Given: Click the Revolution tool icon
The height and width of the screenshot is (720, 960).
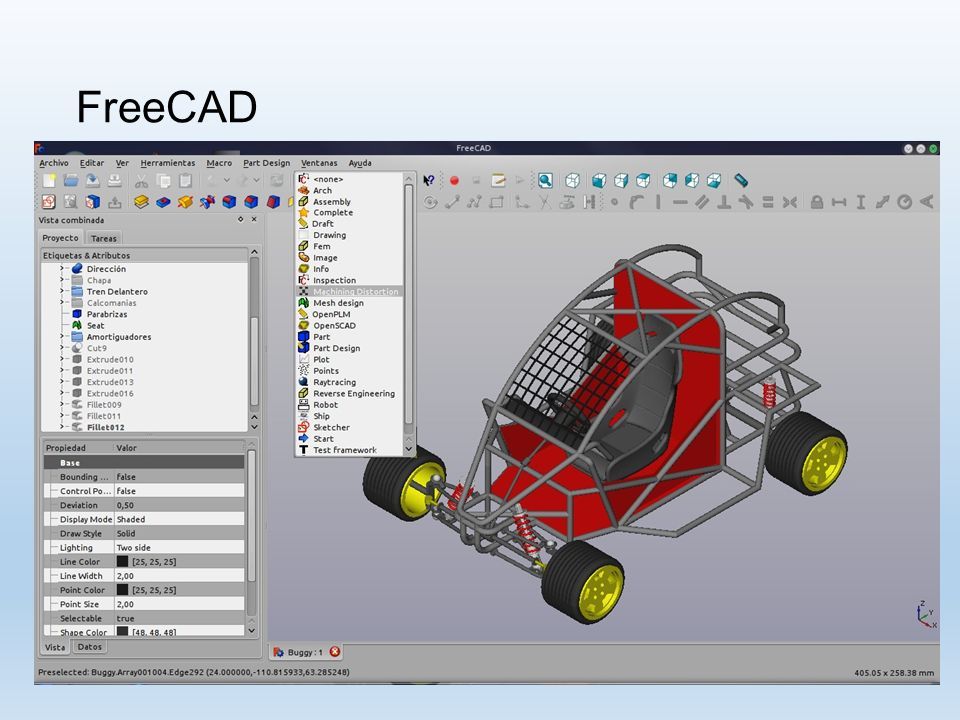Looking at the screenshot, I should click(186, 202).
